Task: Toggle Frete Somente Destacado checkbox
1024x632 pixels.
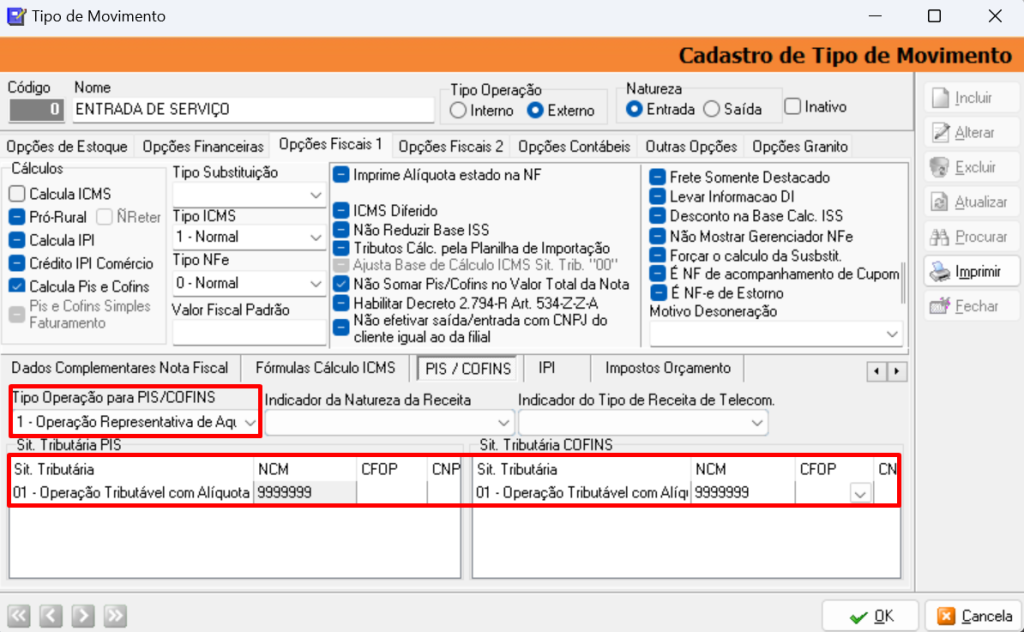Action: pyautogui.click(x=658, y=177)
